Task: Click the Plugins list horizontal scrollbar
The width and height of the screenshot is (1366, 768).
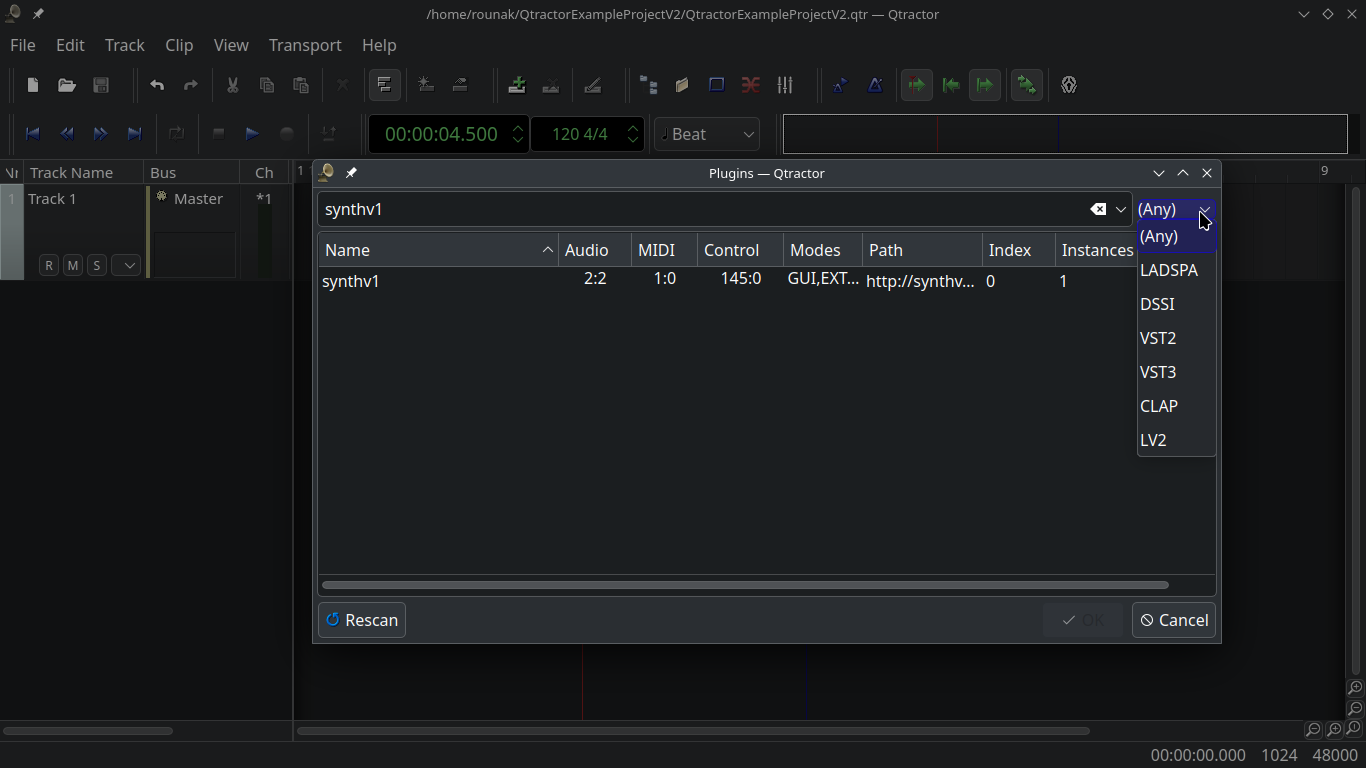Action: coord(745,585)
